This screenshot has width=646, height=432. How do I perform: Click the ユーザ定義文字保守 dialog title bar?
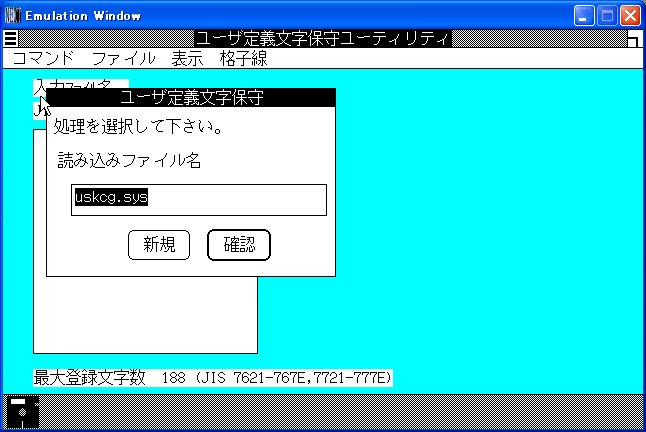pyautogui.click(x=190, y=98)
